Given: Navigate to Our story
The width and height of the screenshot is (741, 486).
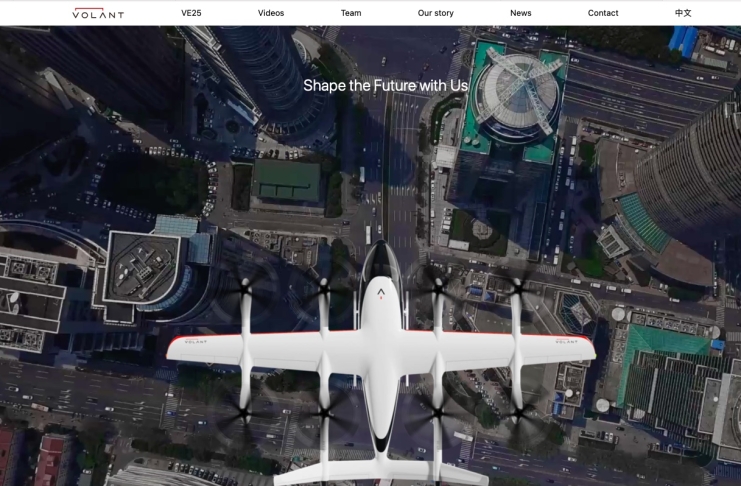Looking at the screenshot, I should tap(436, 13).
